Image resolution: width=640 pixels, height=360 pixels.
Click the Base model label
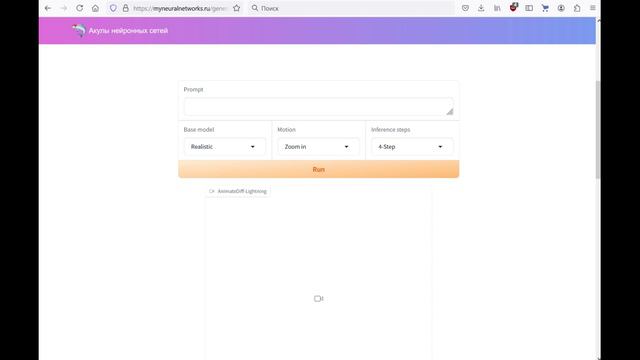199,129
